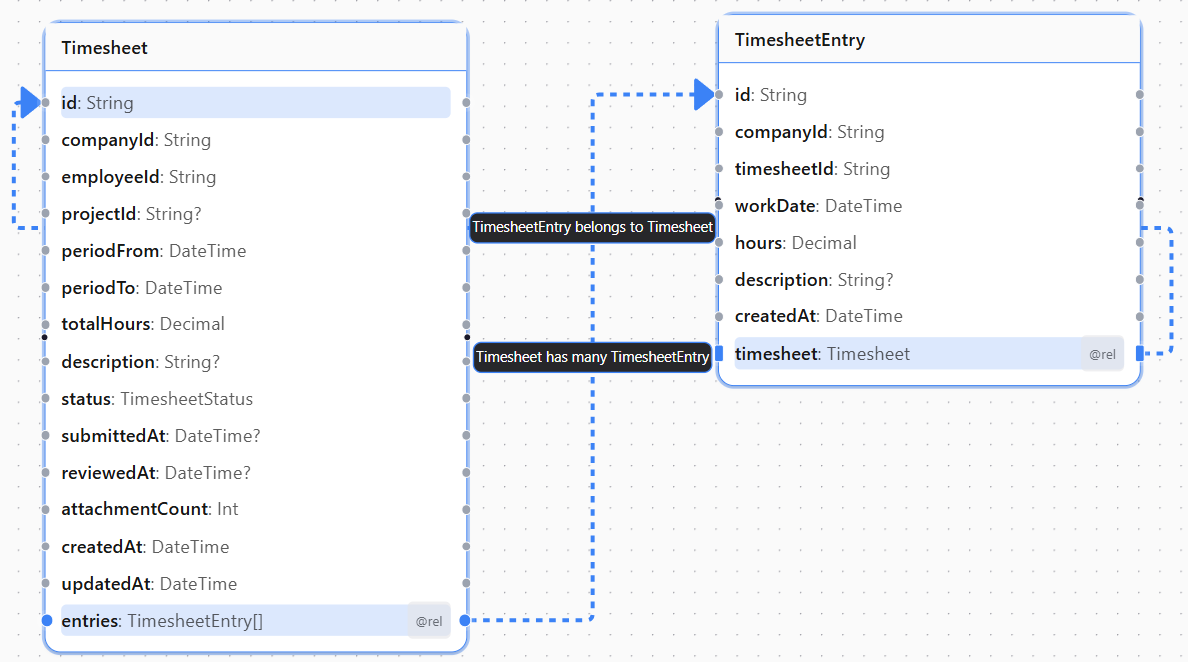
Task: Click left connector handle of timesheet relation row
Action: point(719,354)
